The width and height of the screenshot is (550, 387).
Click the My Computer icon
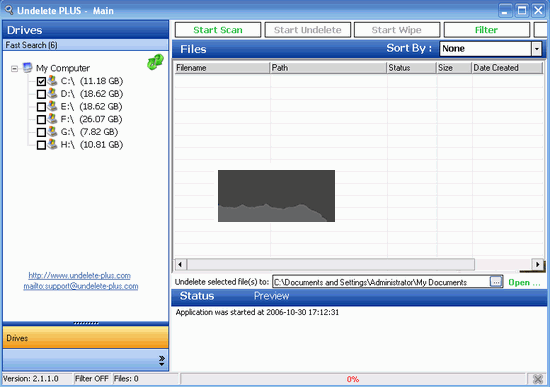[x=27, y=67]
